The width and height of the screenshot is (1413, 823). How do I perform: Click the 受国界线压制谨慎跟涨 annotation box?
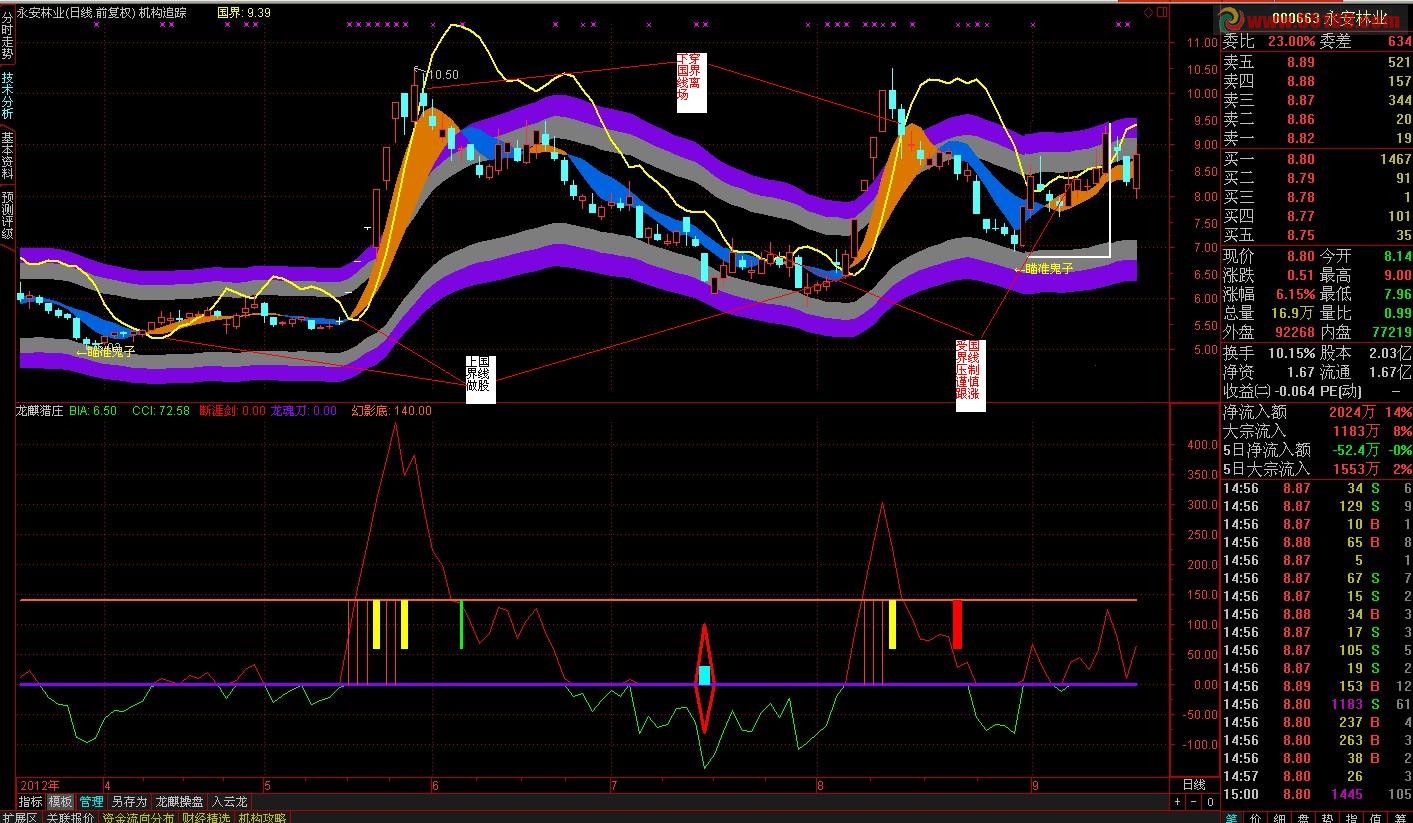[x=969, y=375]
